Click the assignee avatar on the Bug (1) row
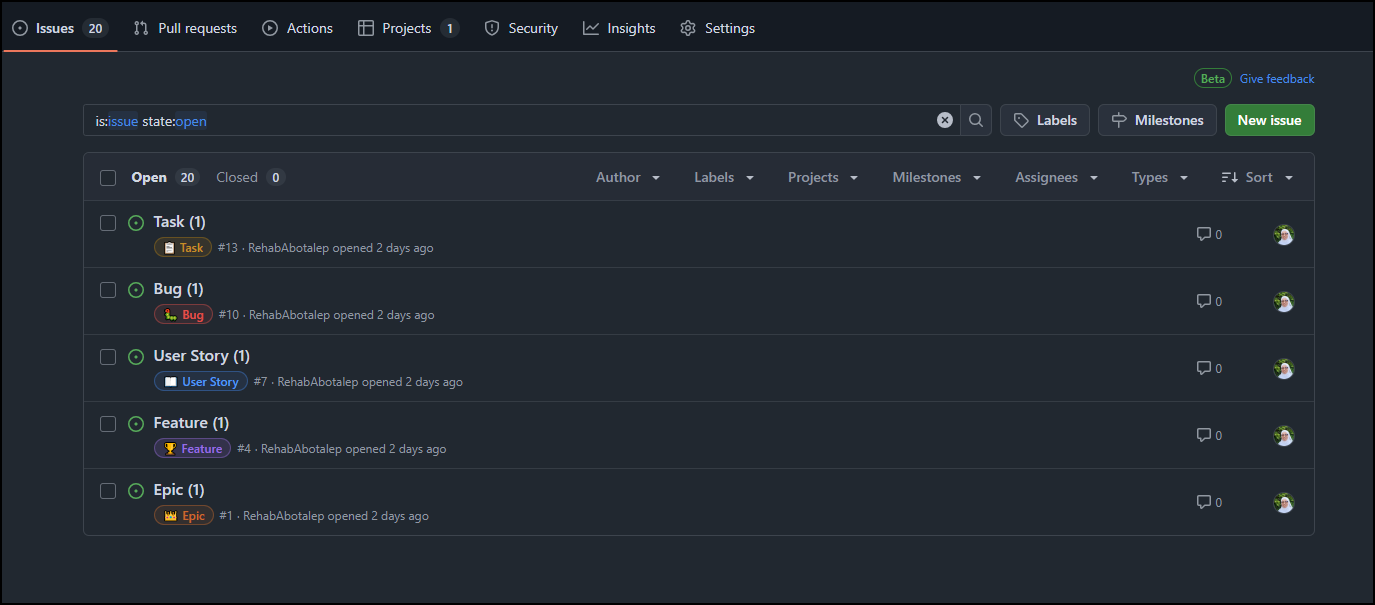 point(1284,301)
